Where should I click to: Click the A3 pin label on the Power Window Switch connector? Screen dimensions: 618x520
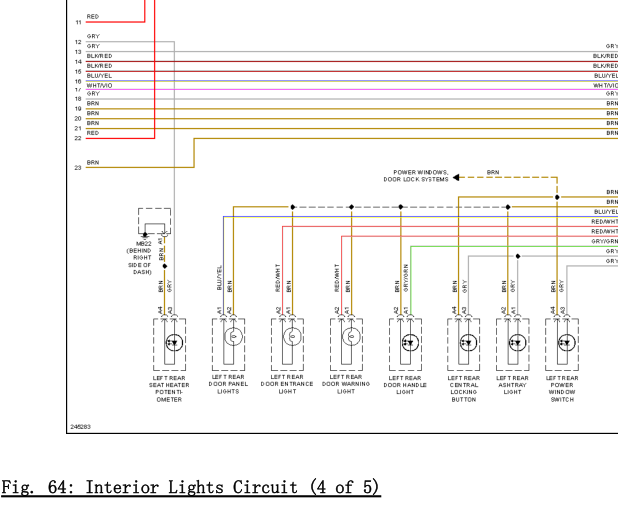point(563,310)
